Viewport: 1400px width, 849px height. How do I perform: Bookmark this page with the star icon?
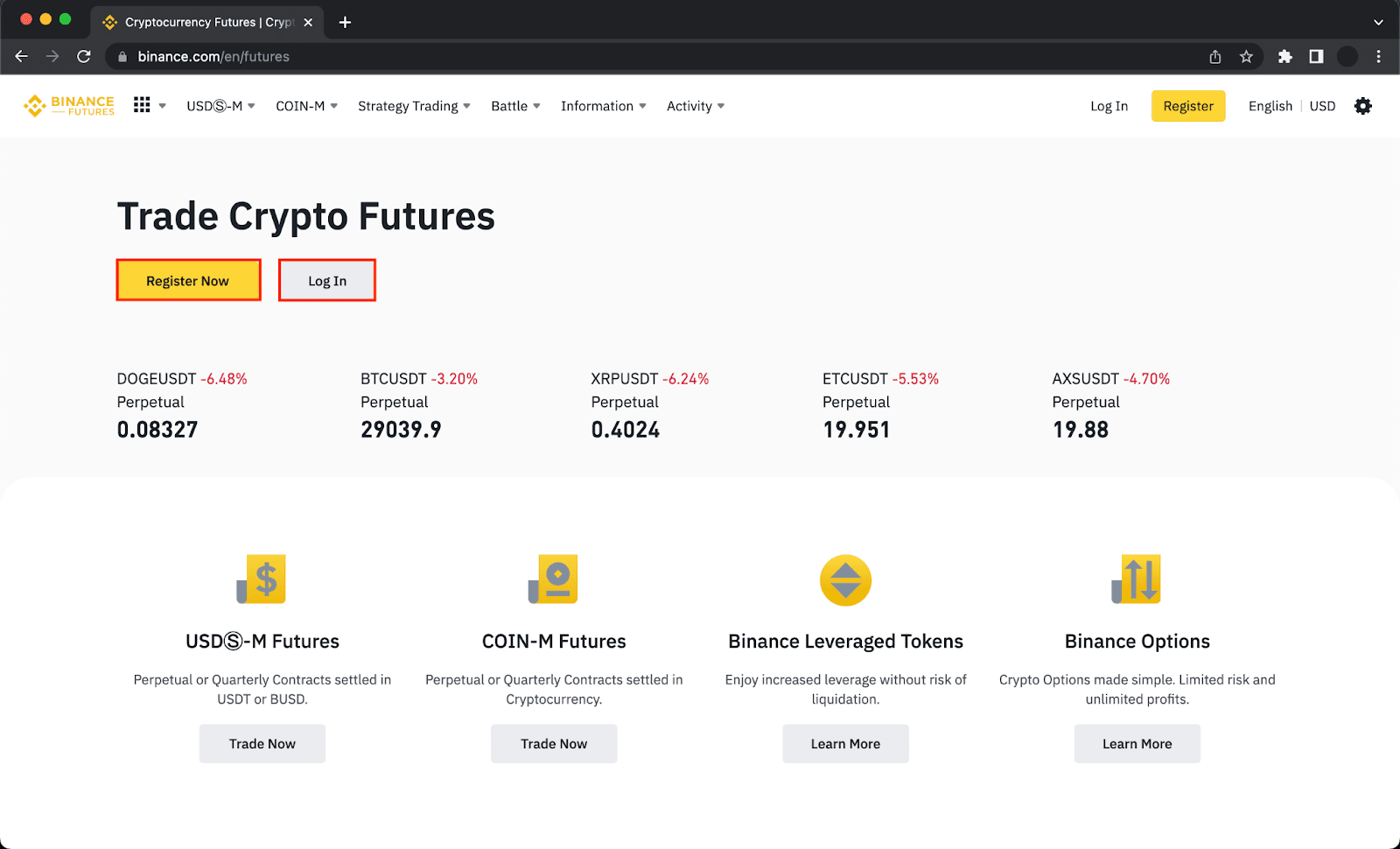1246,57
